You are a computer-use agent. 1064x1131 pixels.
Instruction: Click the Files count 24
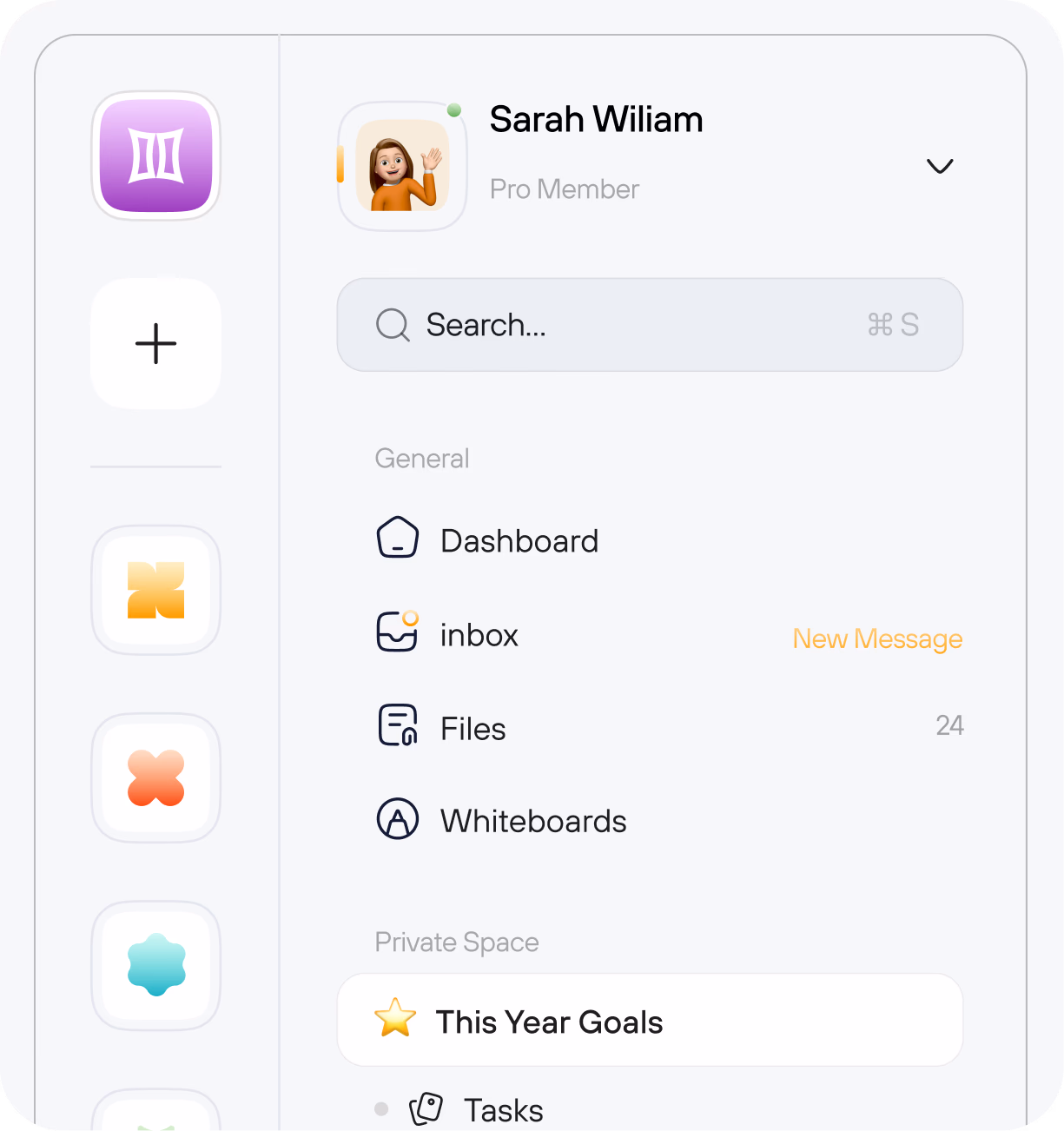coord(949,725)
